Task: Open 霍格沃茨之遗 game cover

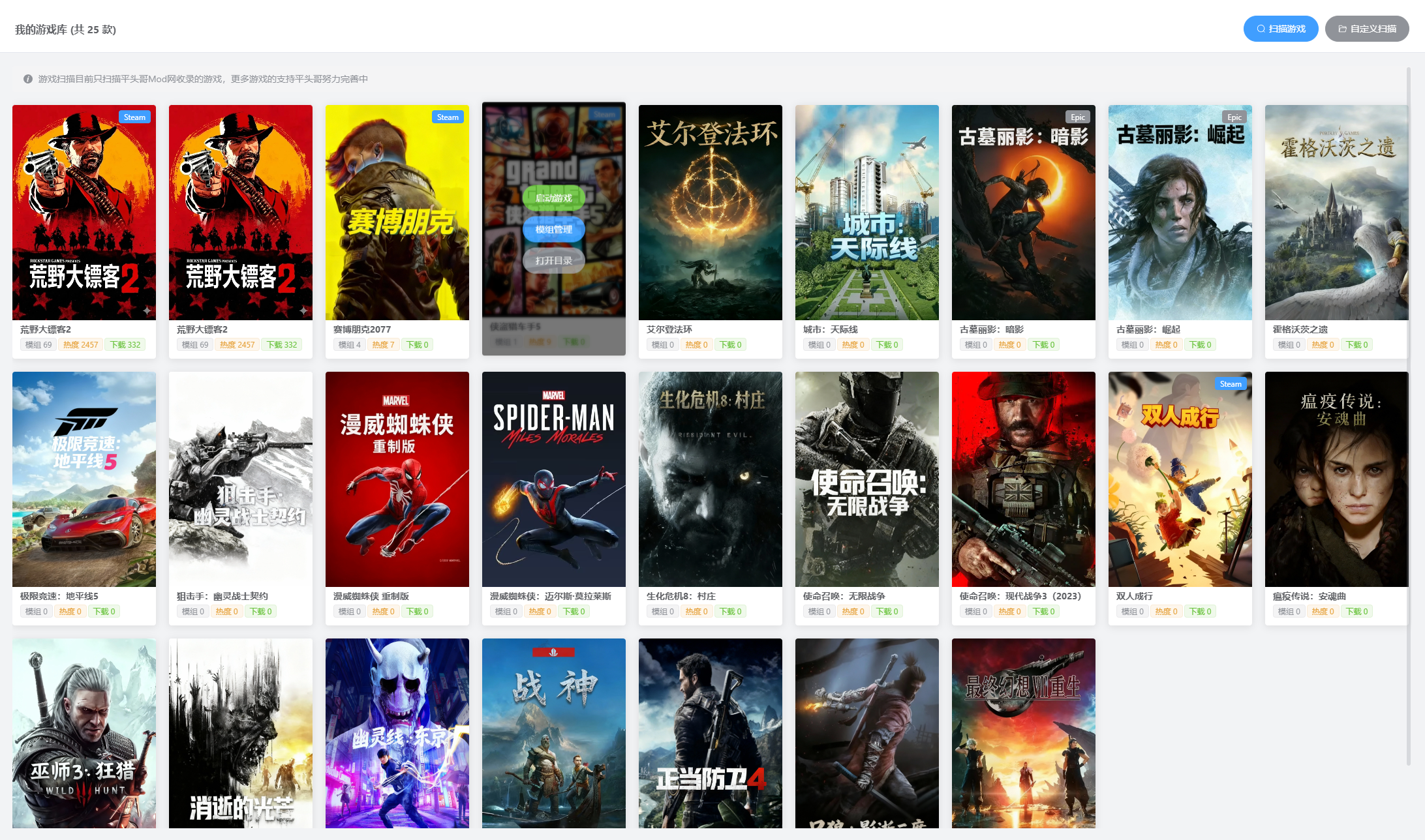Action: pos(1336,213)
